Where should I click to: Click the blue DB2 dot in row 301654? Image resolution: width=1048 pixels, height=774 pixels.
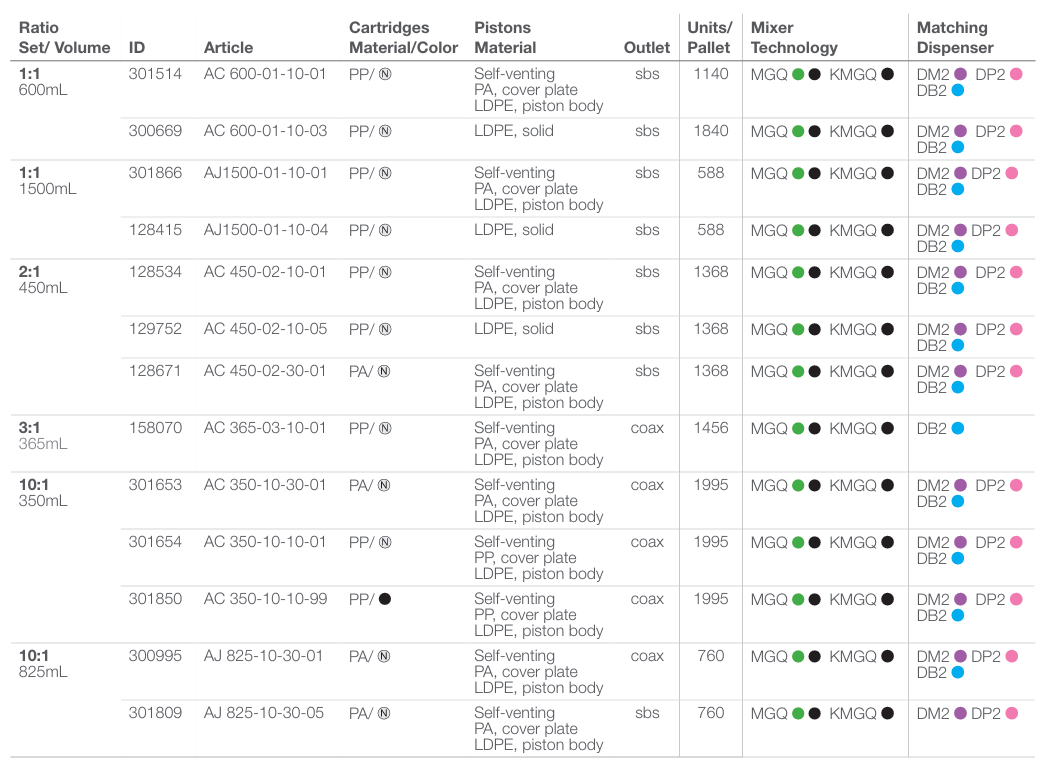(x=957, y=558)
